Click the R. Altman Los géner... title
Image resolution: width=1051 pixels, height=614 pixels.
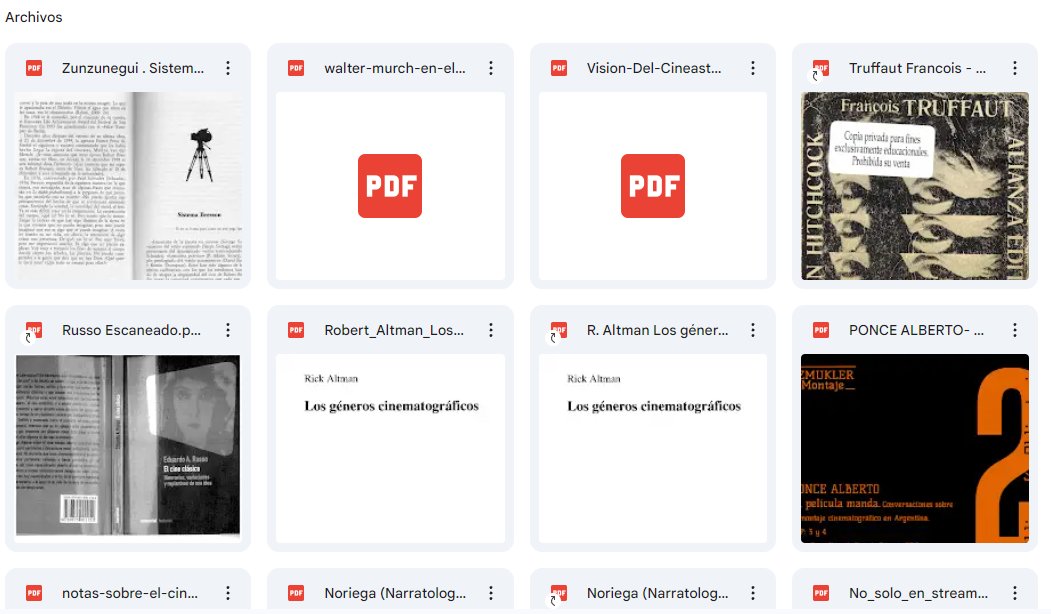(657, 330)
